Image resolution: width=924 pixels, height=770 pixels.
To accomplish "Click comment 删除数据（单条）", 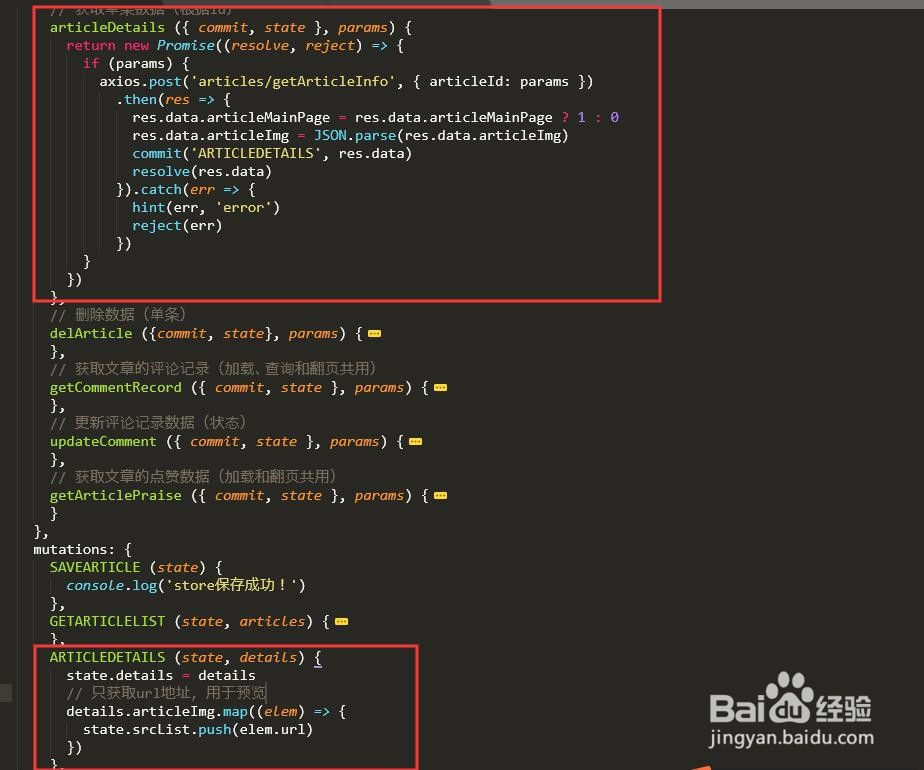I will coord(118,315).
